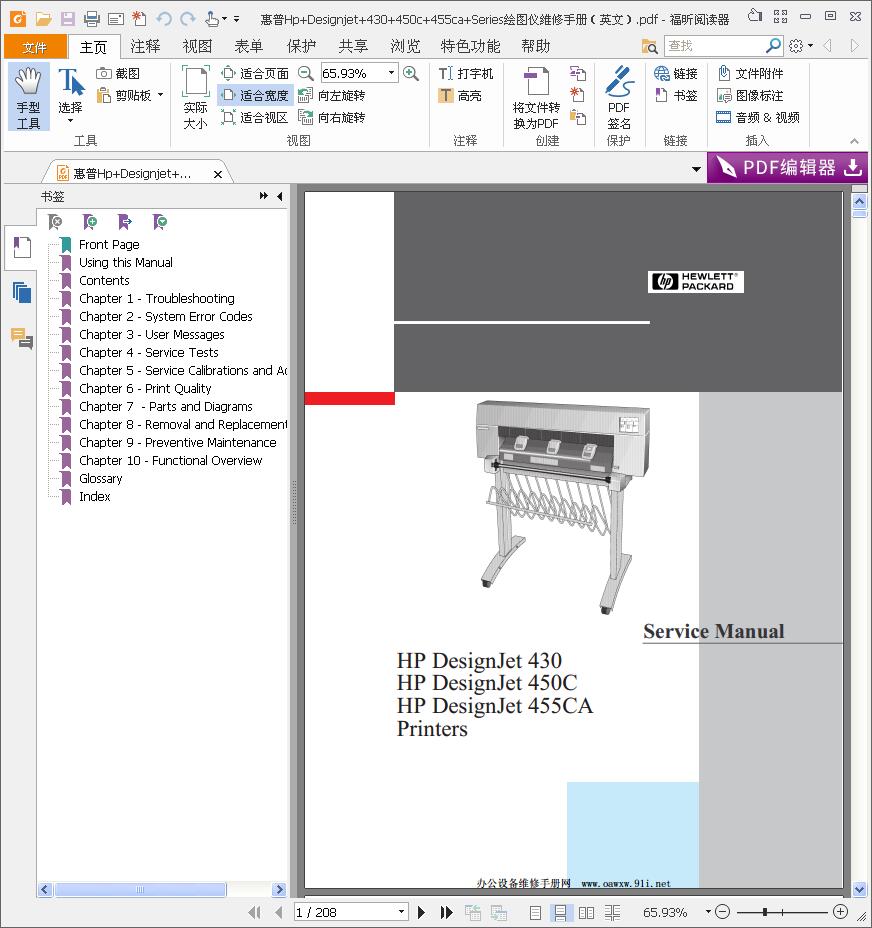872x928 pixels.
Task: Open the document tab list dropdown arrow
Action: pos(696,169)
